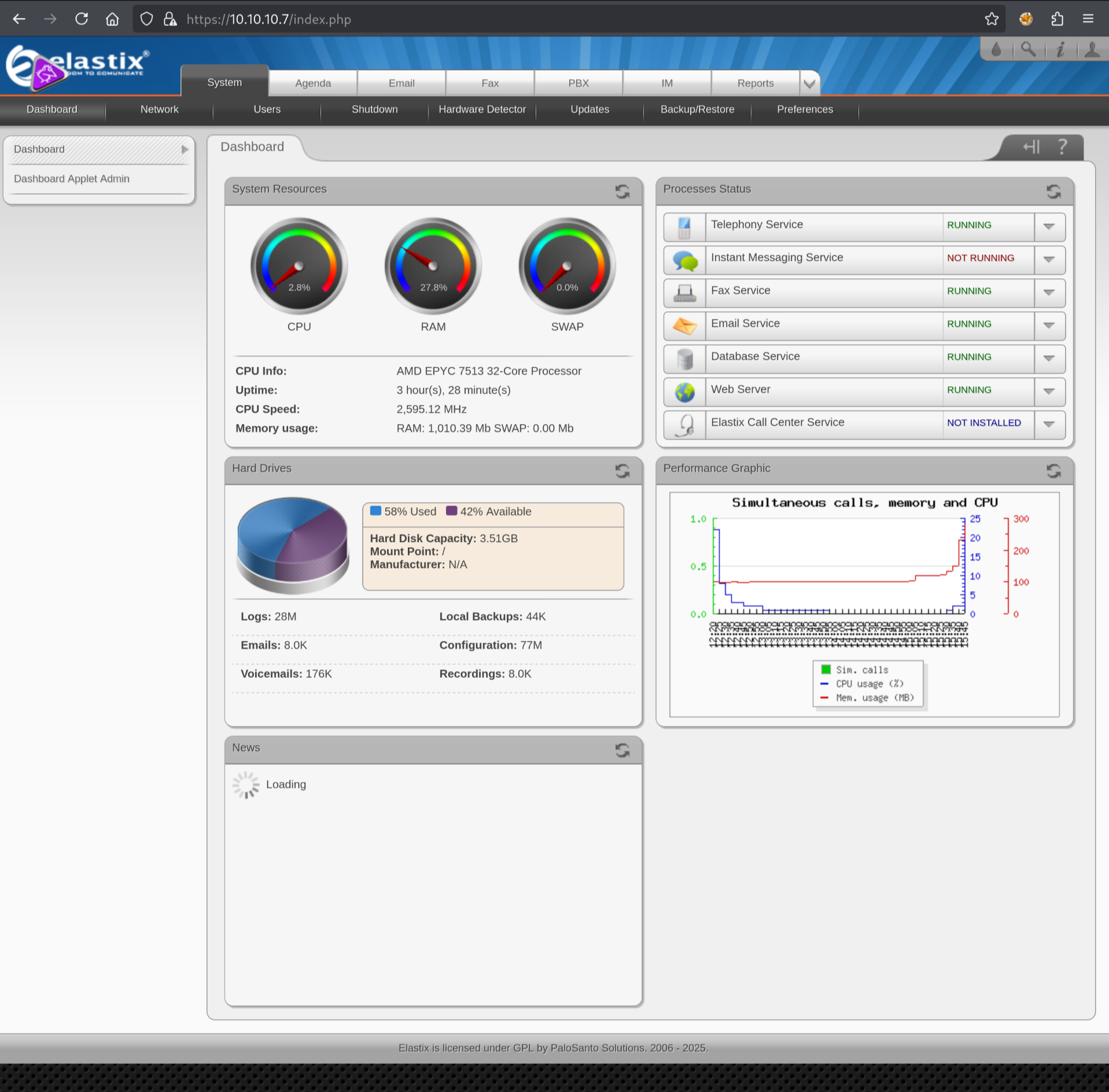This screenshot has width=1109, height=1092.
Task: Switch to the Reports tab
Action: (x=756, y=83)
